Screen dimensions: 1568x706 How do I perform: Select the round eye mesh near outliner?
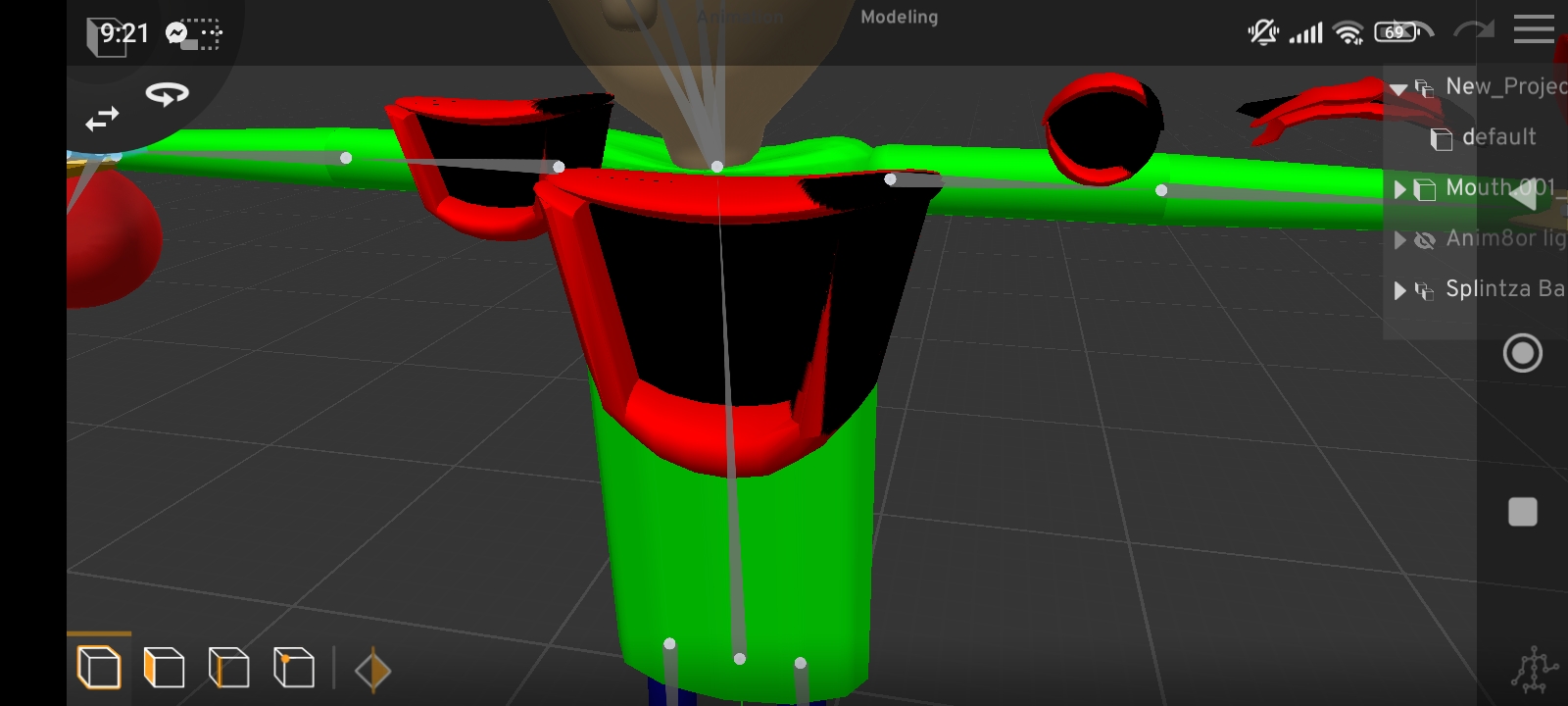(1102, 129)
